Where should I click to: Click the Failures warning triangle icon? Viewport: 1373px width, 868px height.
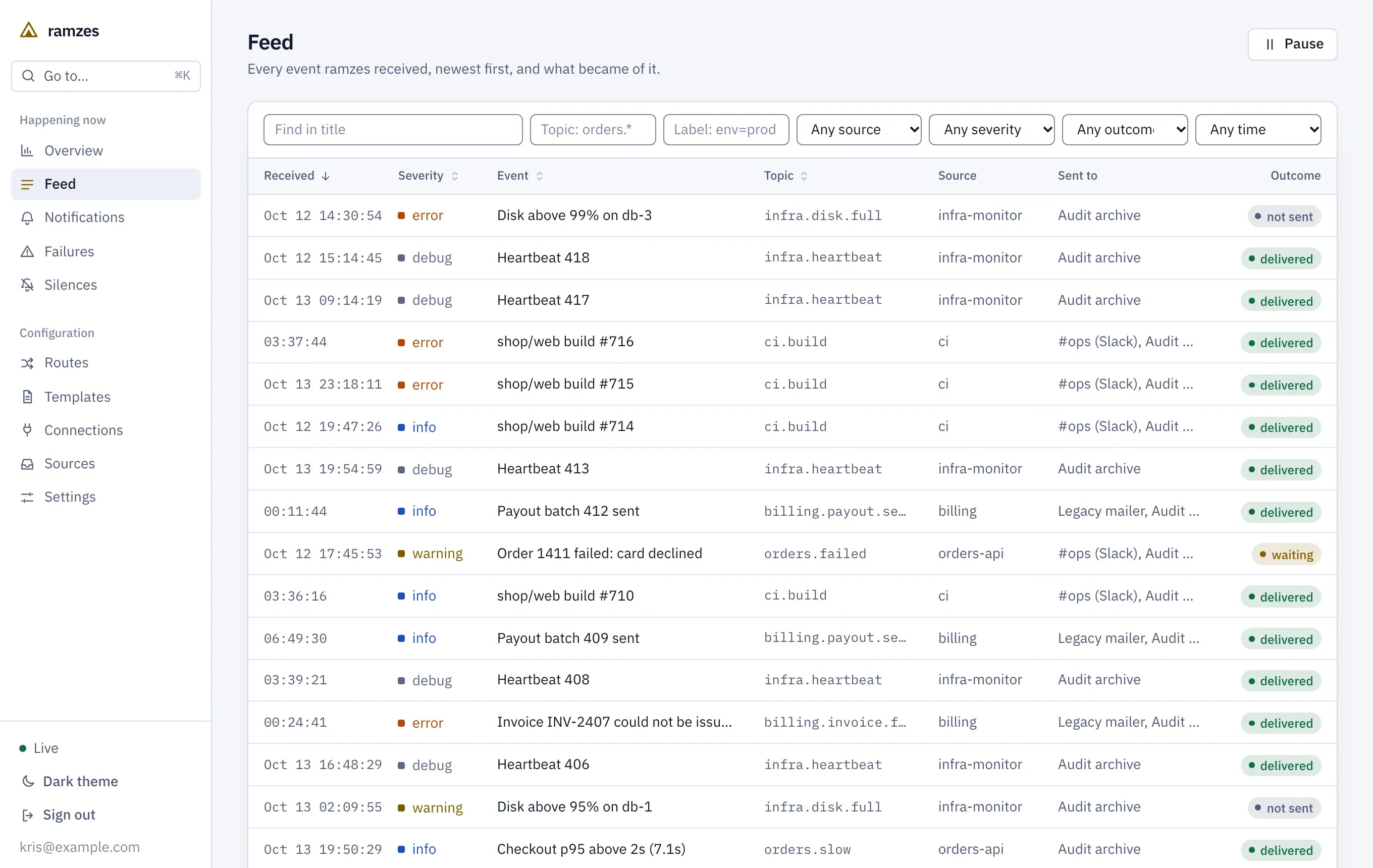pos(27,251)
